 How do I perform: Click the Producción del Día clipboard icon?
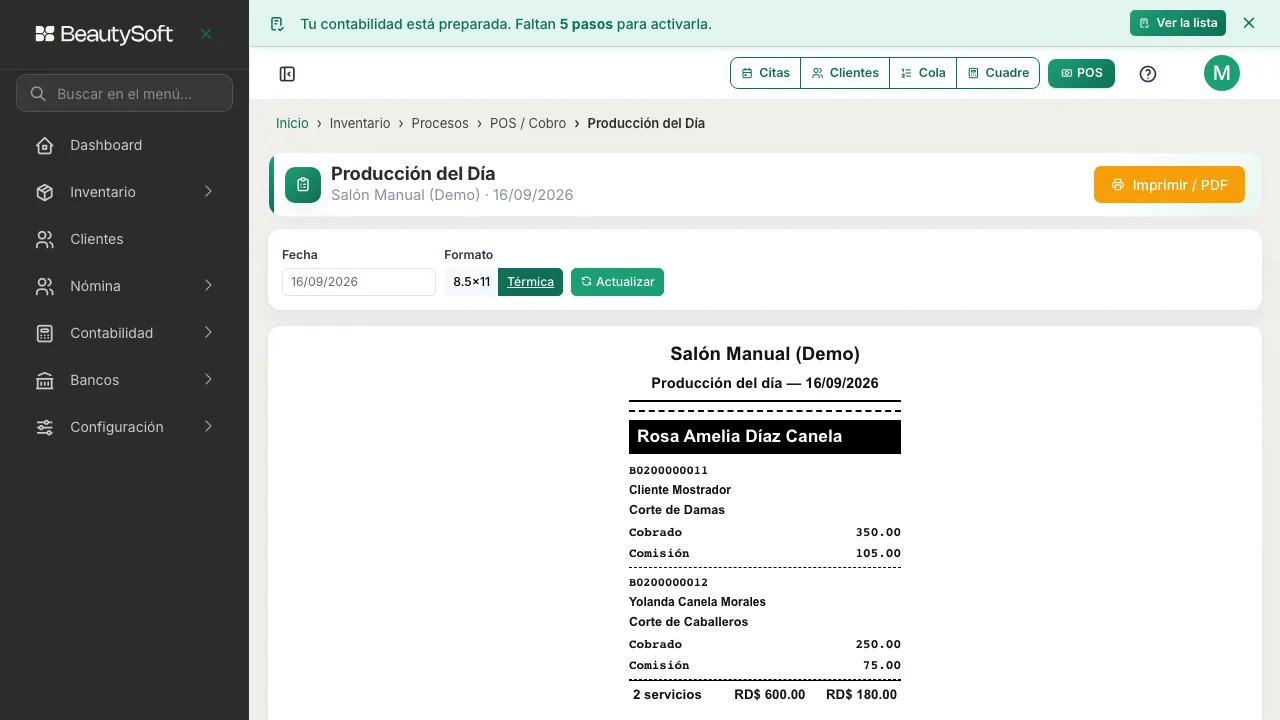click(303, 185)
